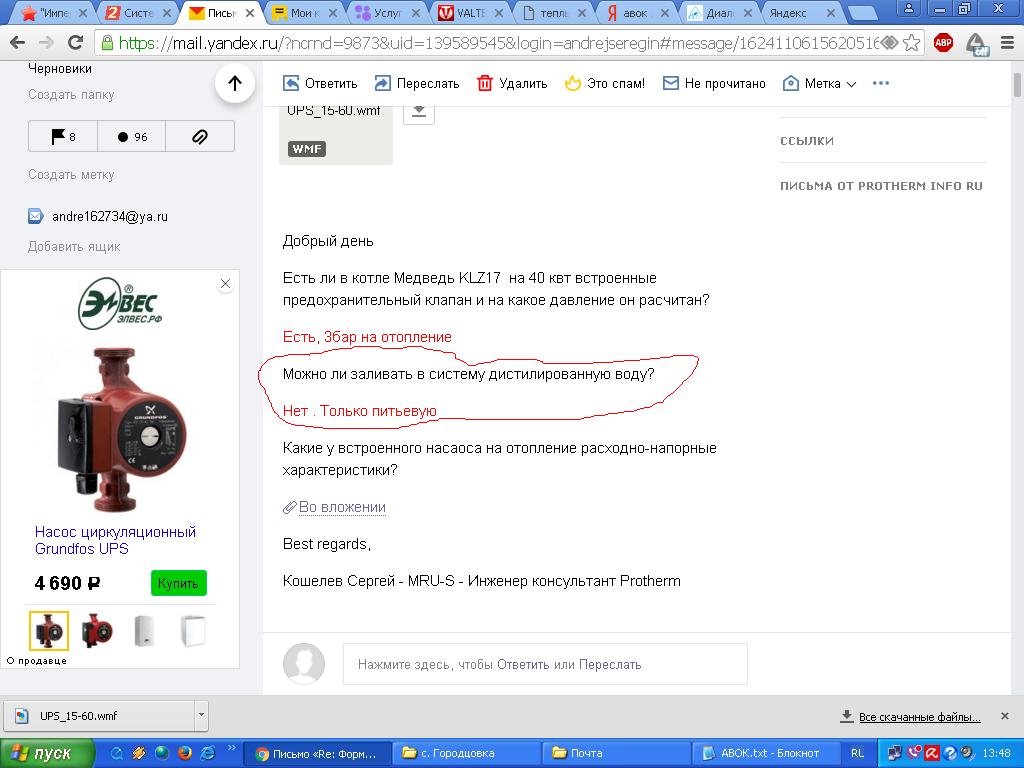
Task: Download the UPS_15-60.wmf attachment
Action: tap(419, 111)
